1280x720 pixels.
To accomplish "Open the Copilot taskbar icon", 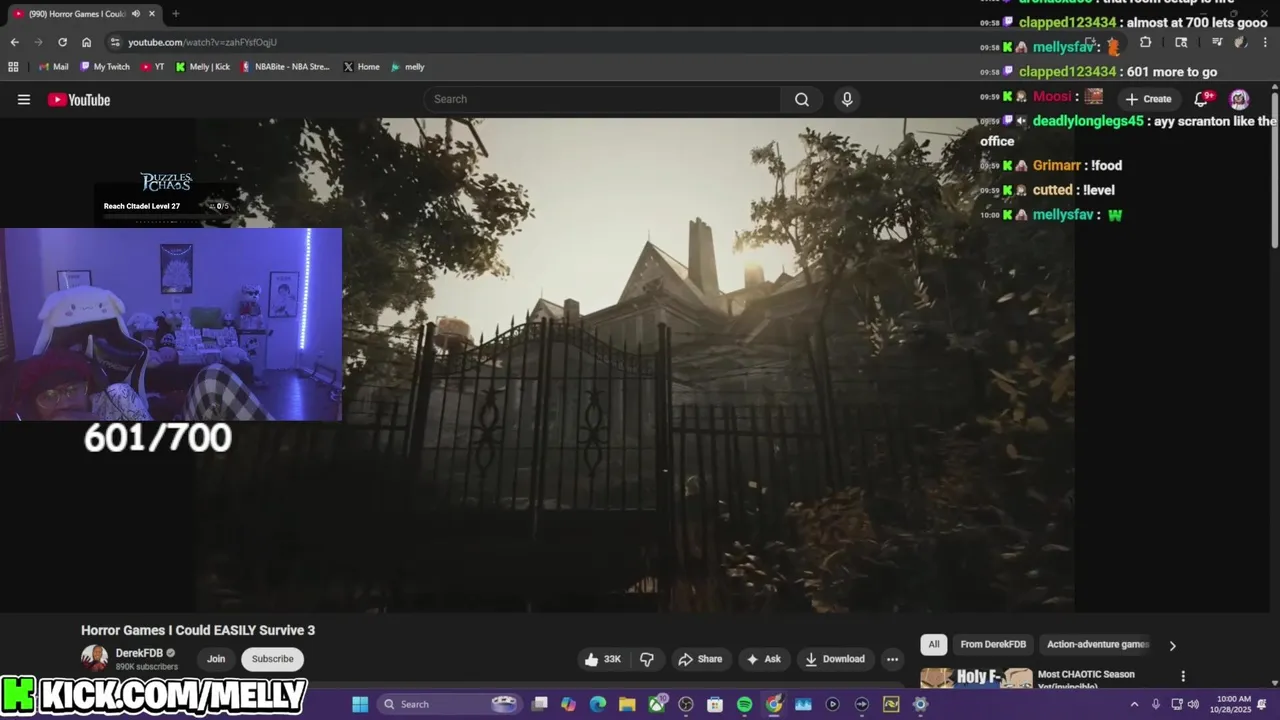I will (x=568, y=704).
